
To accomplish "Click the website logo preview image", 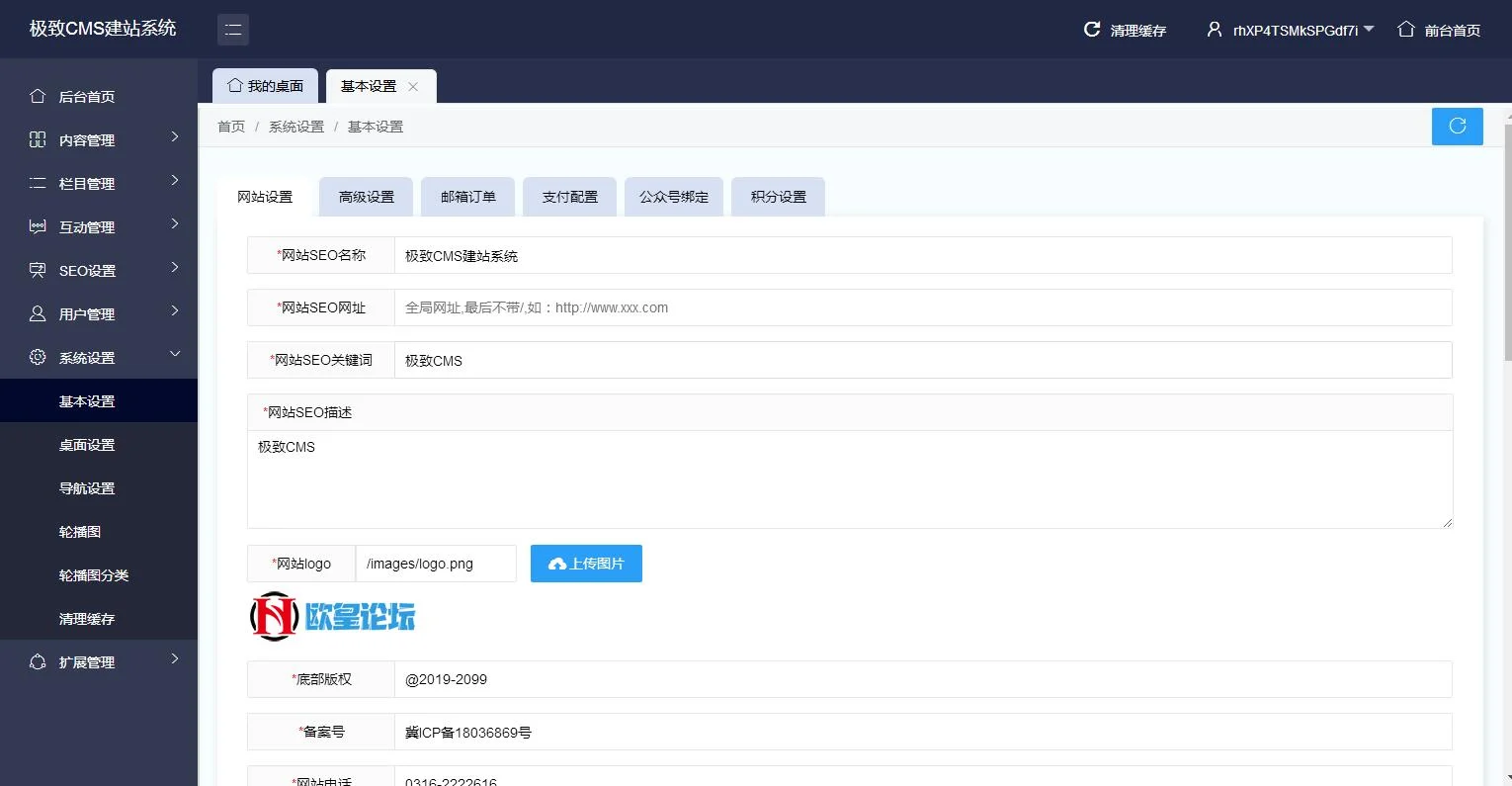I will click(x=332, y=617).
